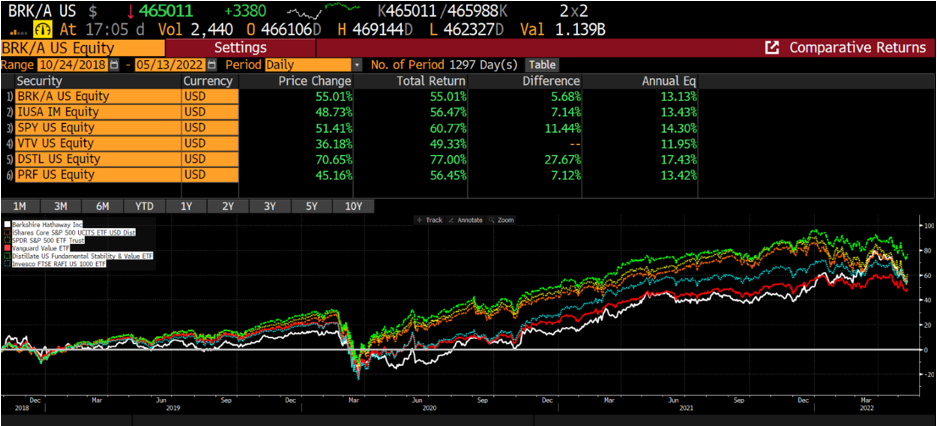Click the 1297 Day(s) period count
Screen dimensions: 937x426
click(x=484, y=65)
